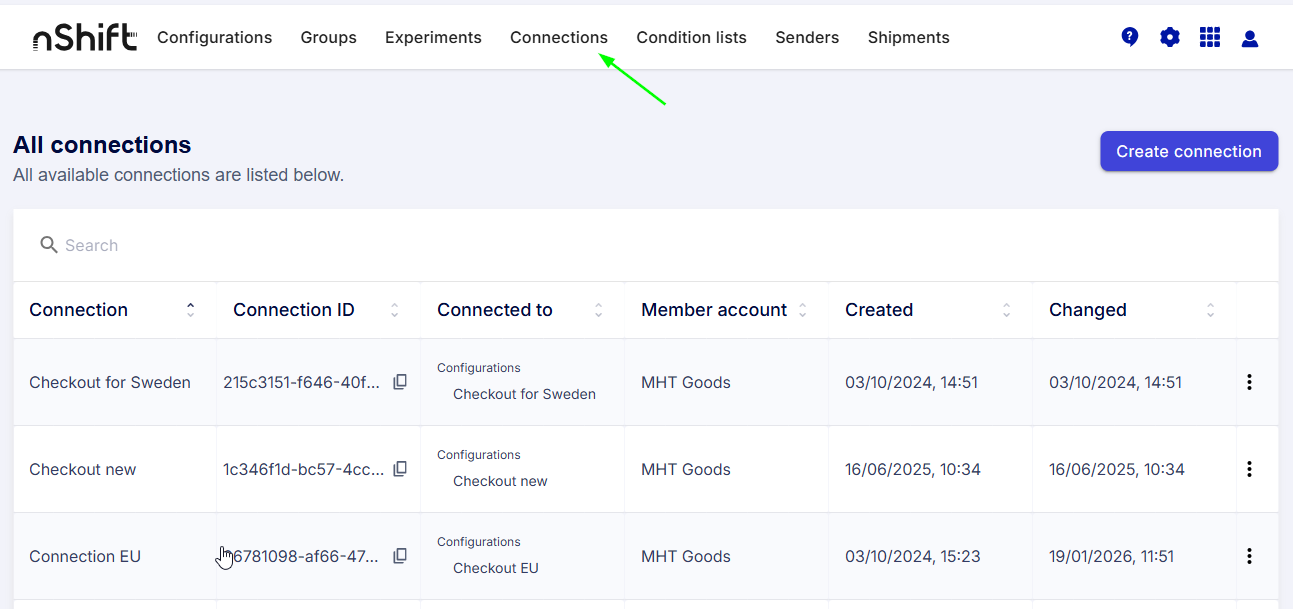The height and width of the screenshot is (609, 1293).
Task: Copy the Checkout for Sweden connection ID
Action: (x=400, y=382)
